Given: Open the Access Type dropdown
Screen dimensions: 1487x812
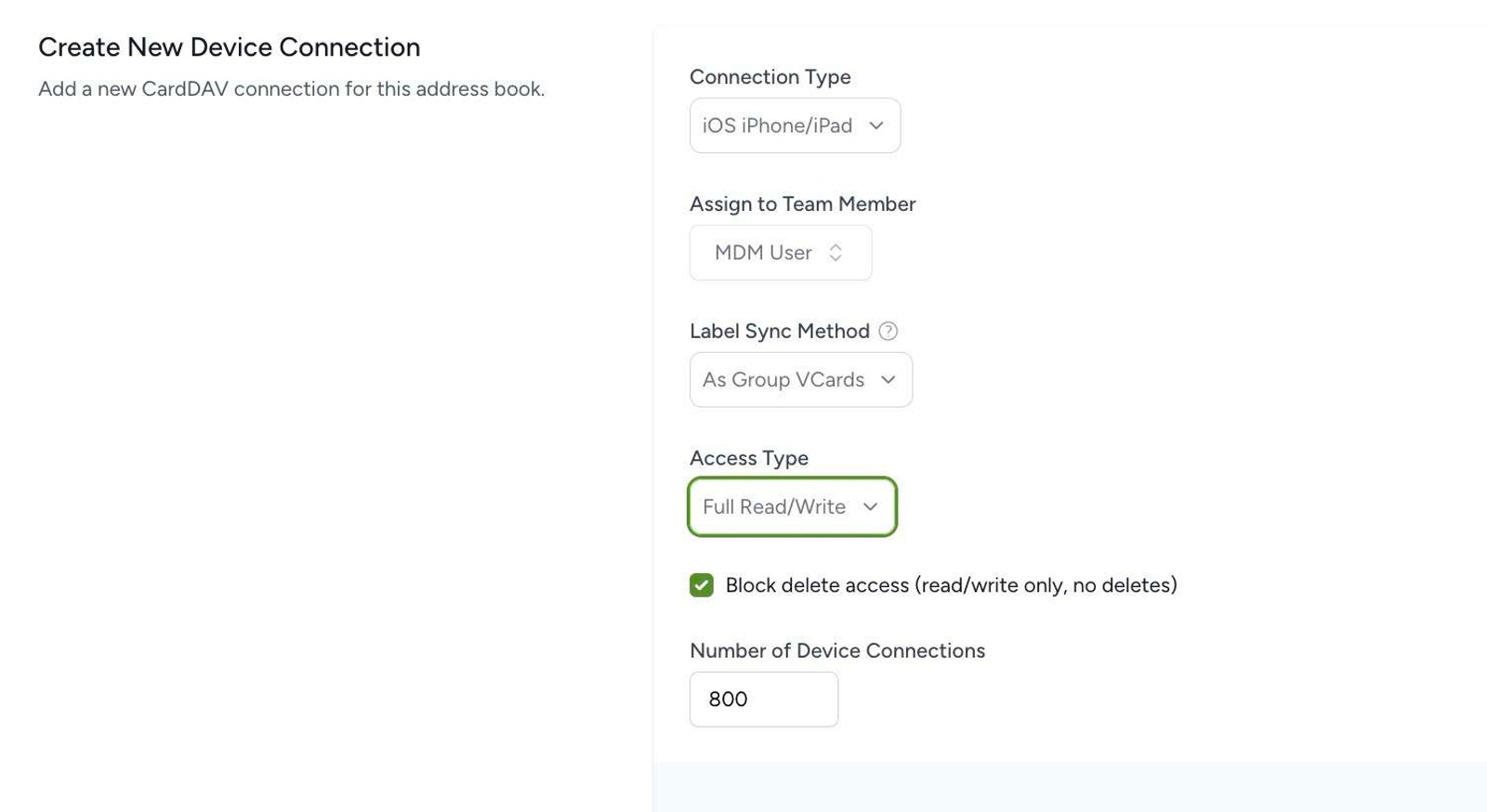Looking at the screenshot, I should pyautogui.click(x=792, y=506).
